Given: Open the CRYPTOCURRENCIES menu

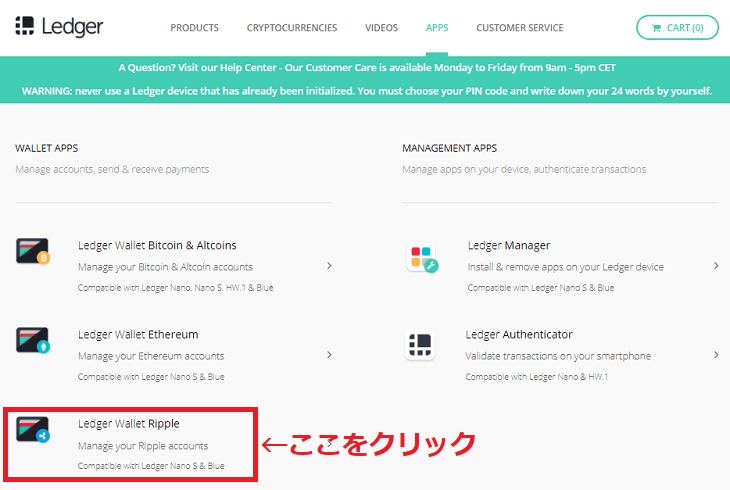Looking at the screenshot, I should (x=292, y=28).
